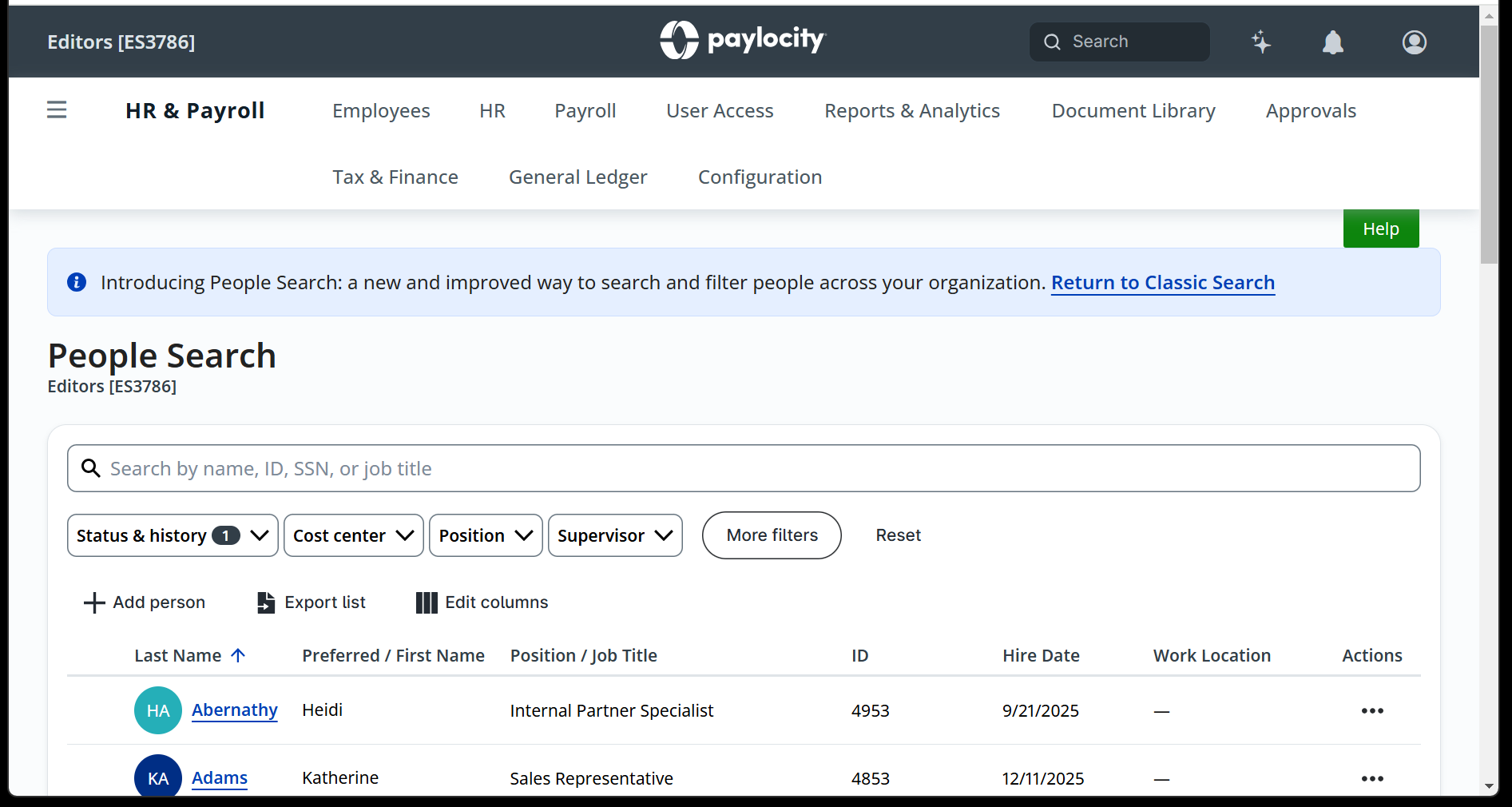Open the actions menu for Abernathy

point(1372,710)
